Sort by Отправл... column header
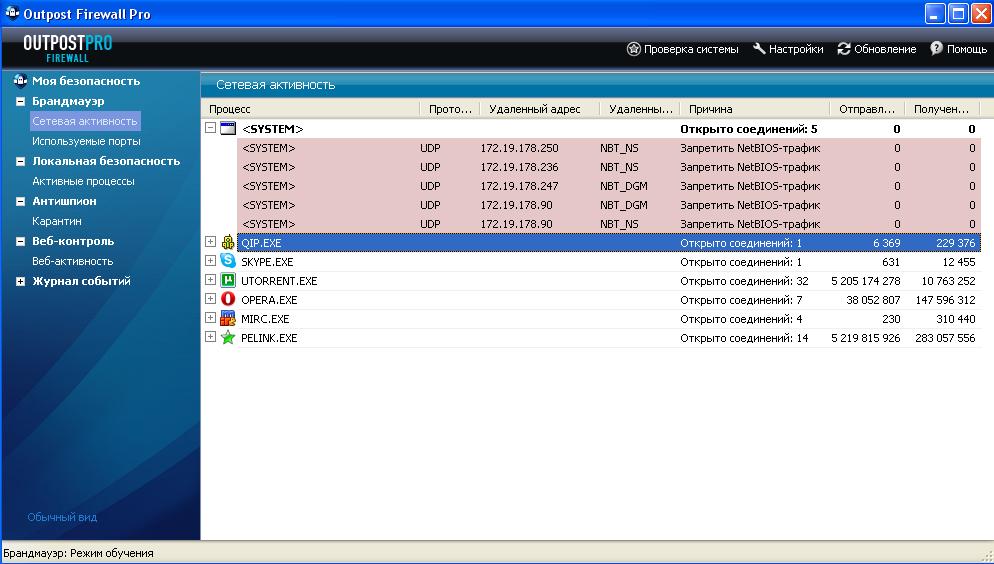Viewport: 994px width, 564px height. pyautogui.click(x=867, y=109)
